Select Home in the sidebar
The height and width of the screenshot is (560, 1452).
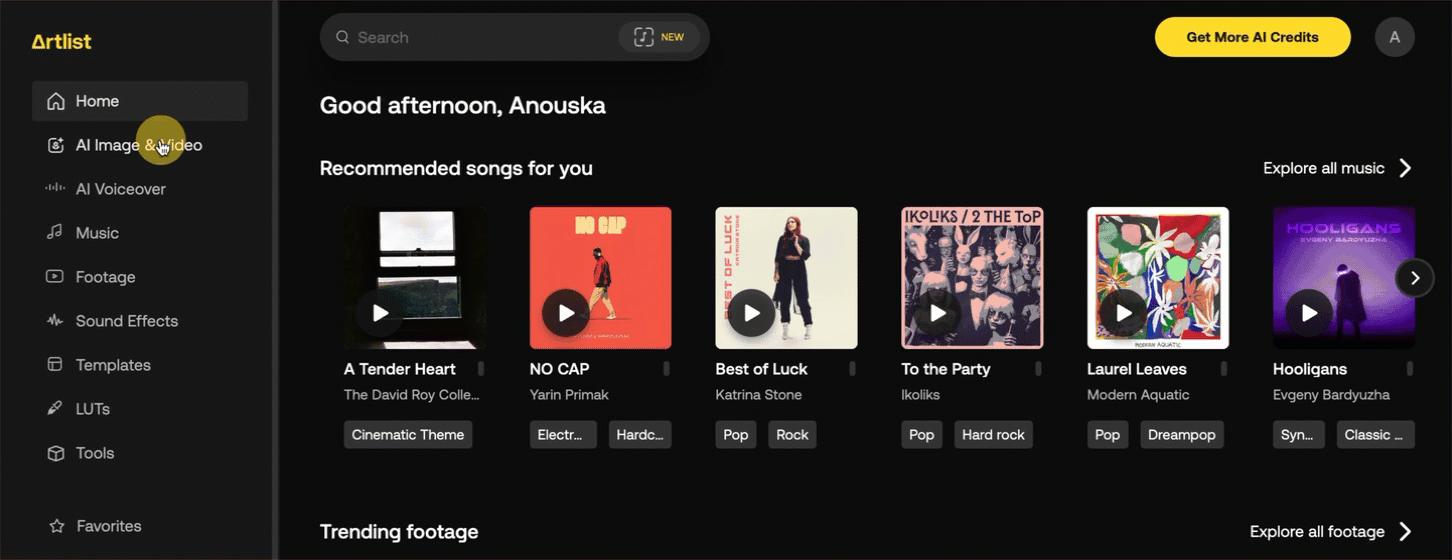[97, 101]
